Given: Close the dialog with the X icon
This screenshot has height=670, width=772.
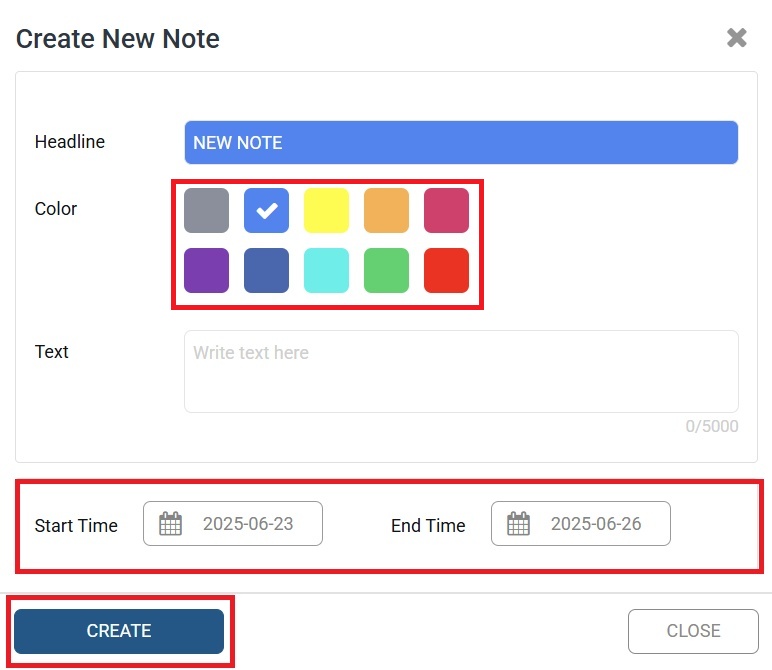Looking at the screenshot, I should tap(737, 37).
